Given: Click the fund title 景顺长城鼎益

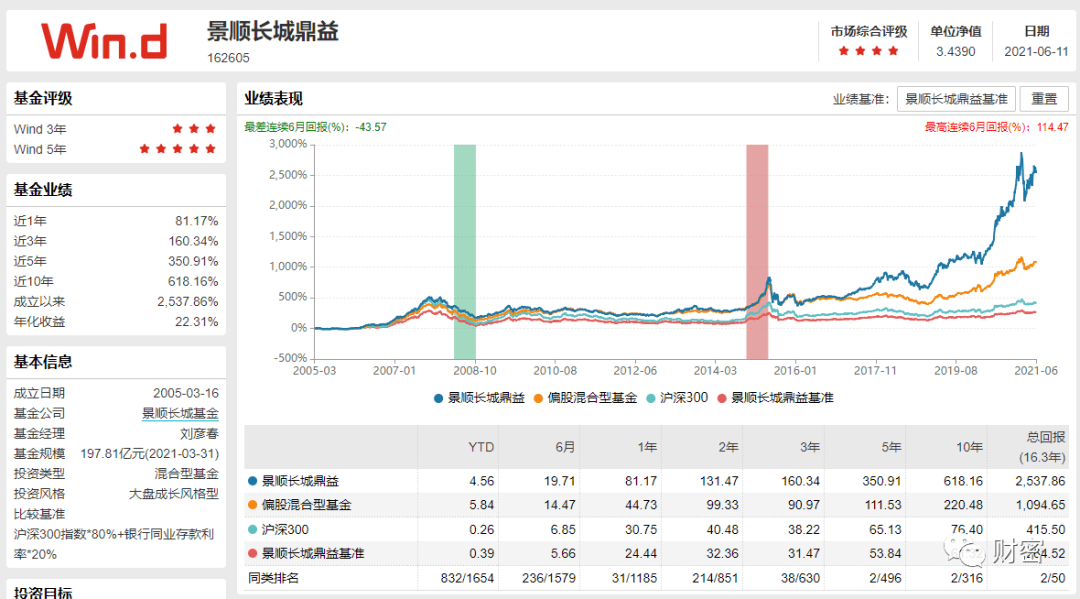Looking at the screenshot, I should [x=273, y=32].
